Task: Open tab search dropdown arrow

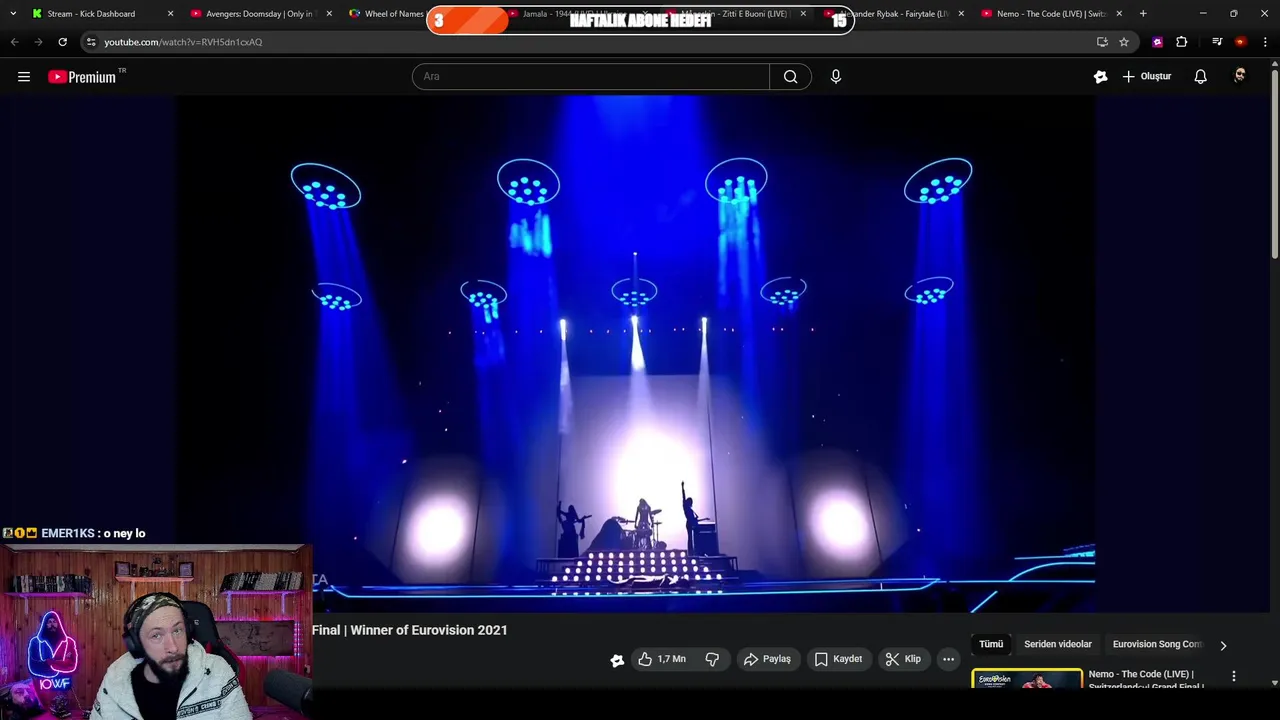Action: tap(13, 14)
